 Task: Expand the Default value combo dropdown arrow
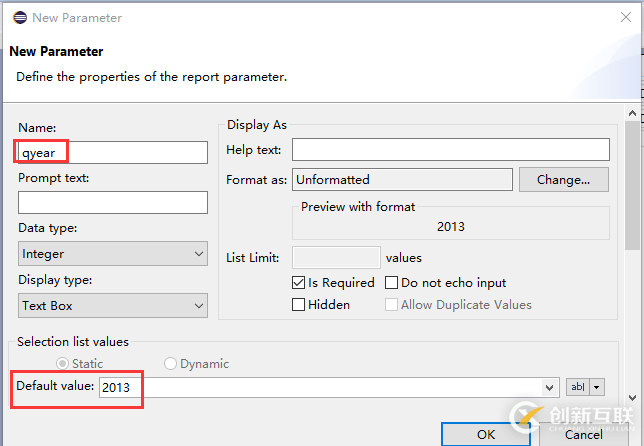(x=550, y=387)
